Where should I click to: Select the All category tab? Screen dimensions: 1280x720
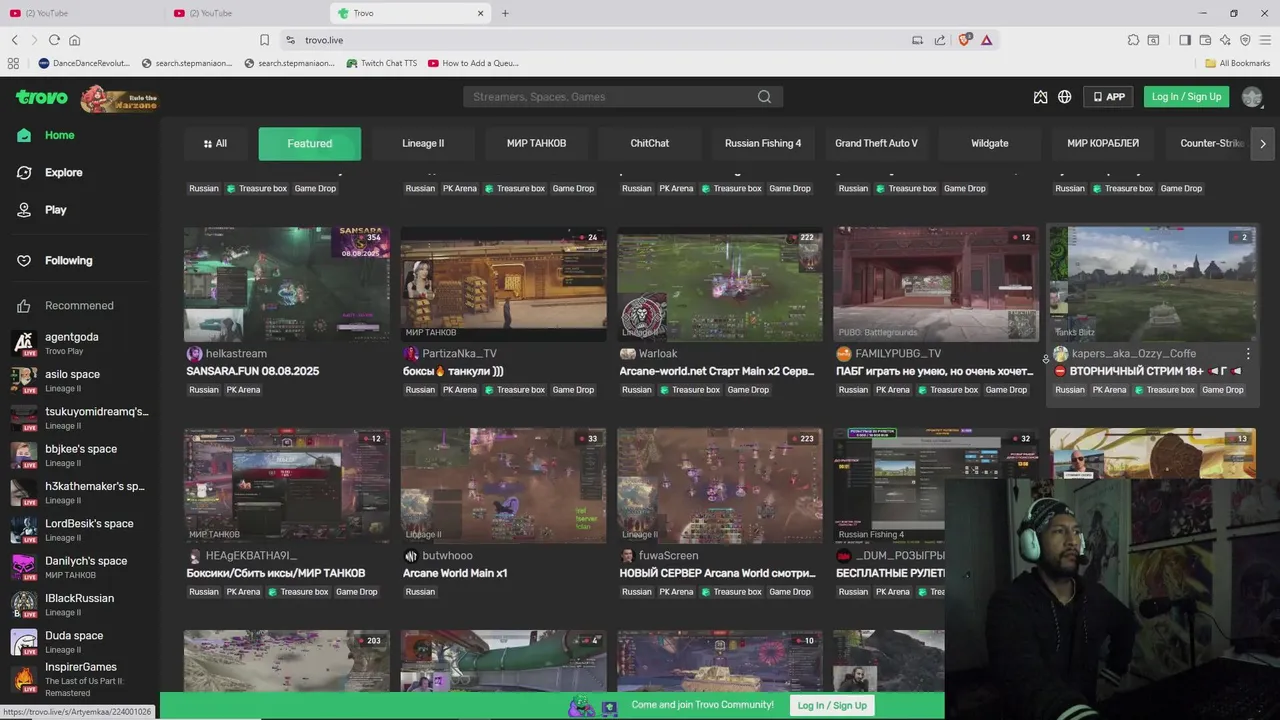point(214,143)
